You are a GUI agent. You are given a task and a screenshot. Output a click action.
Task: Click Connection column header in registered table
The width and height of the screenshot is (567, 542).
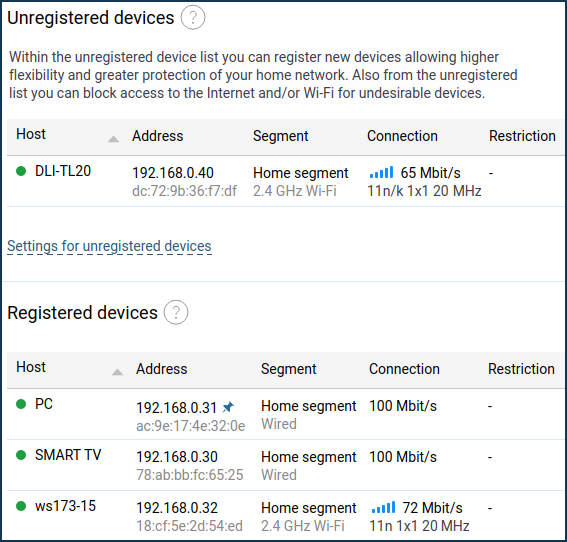click(404, 369)
